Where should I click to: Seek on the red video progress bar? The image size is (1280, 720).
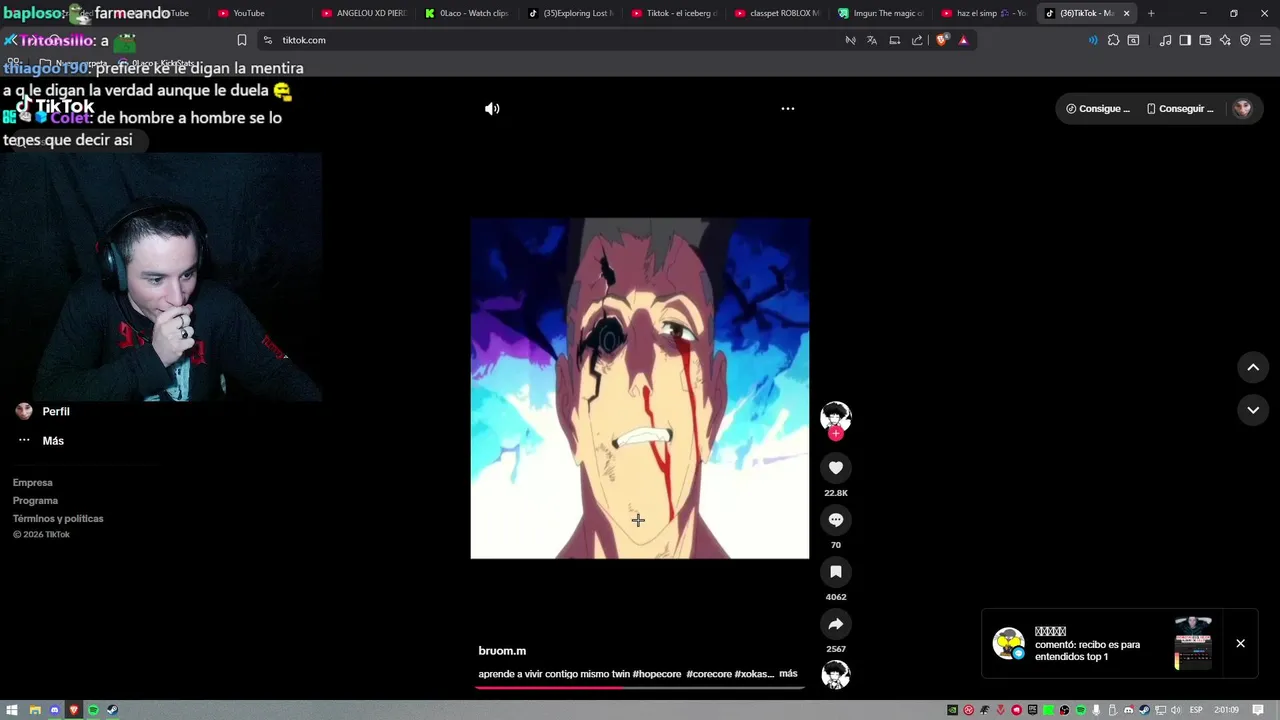click(x=640, y=687)
